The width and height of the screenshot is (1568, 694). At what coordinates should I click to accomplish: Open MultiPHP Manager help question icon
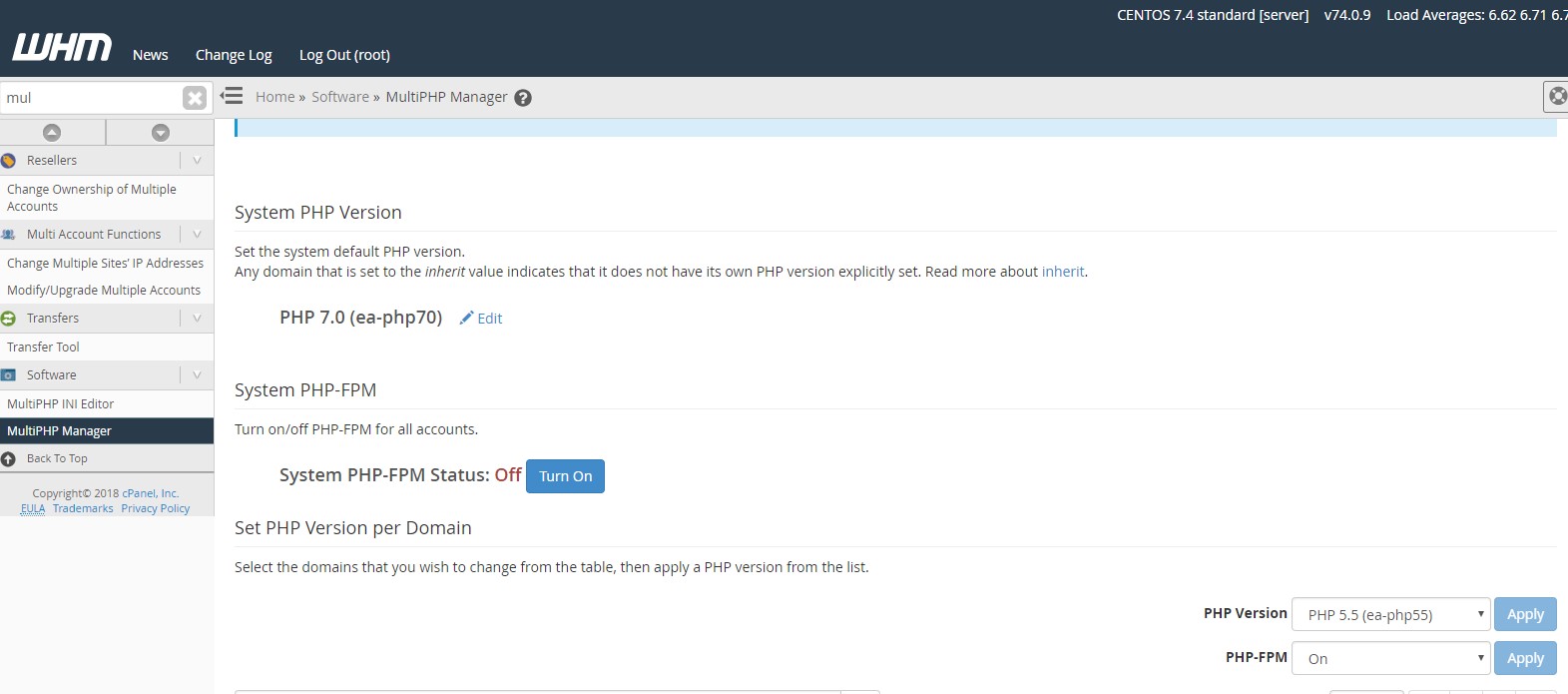coord(523,98)
